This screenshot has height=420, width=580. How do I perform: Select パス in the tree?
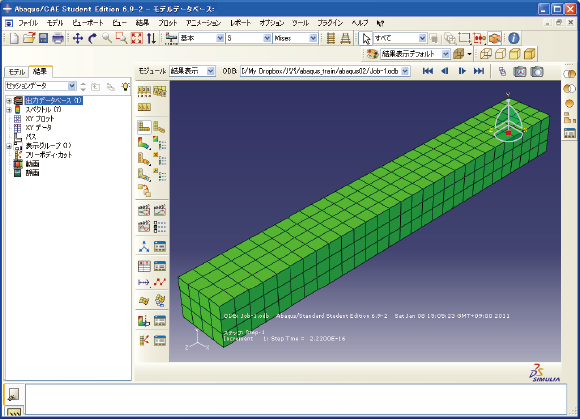pyautogui.click(x=31, y=137)
